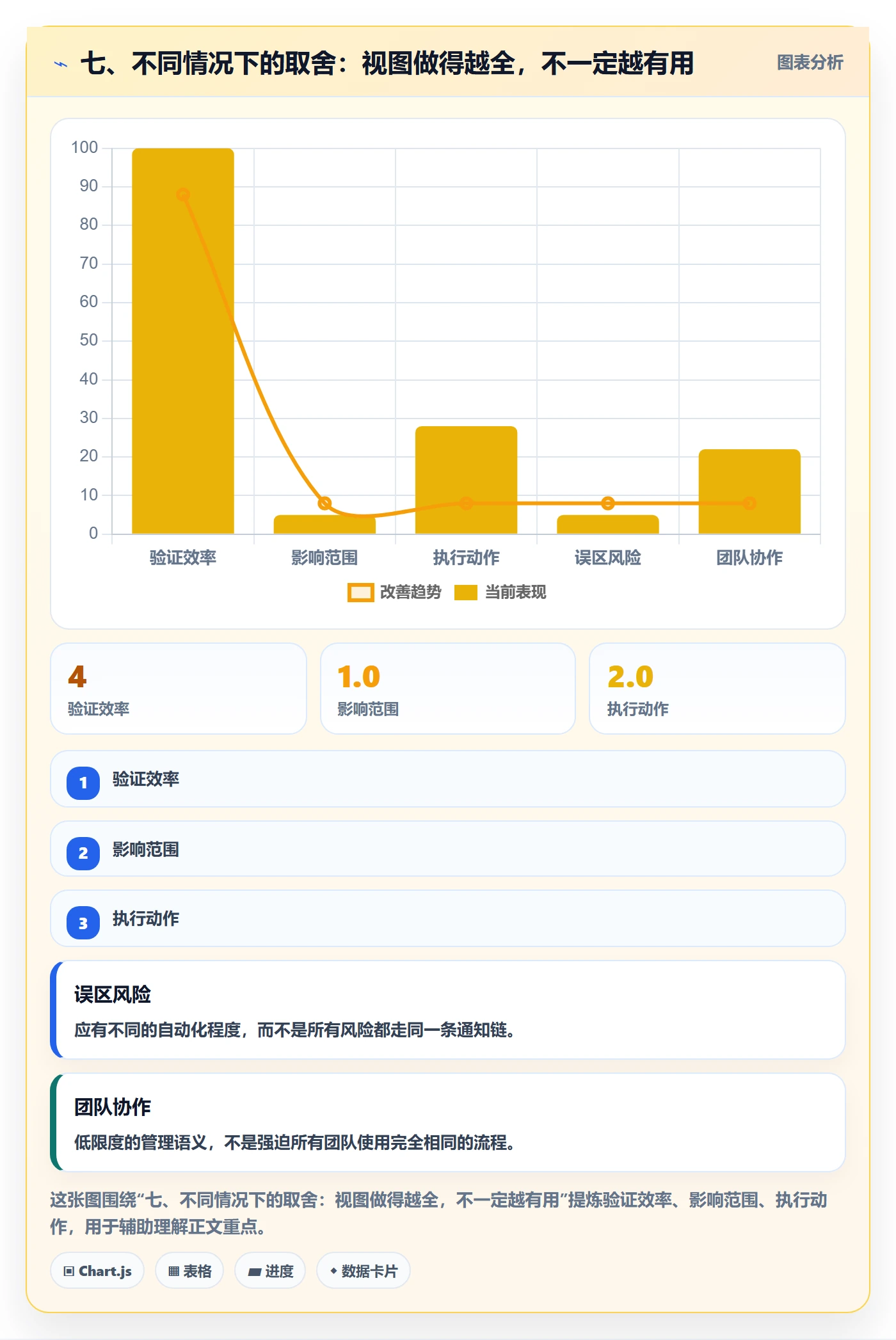Click the 图表分析 label in header
The image size is (896, 1340).
pos(810,63)
